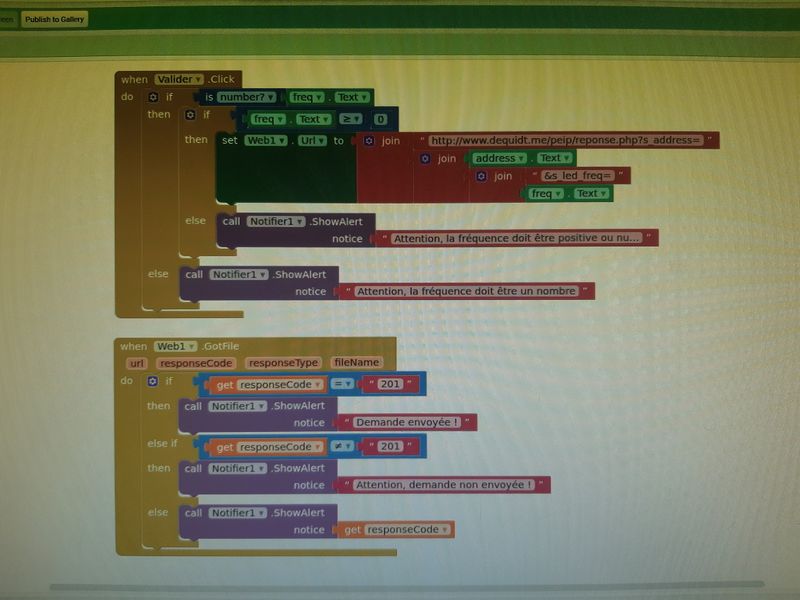This screenshot has height=600, width=800.
Task: Click gear icon on nested if block
Action: 191,115
